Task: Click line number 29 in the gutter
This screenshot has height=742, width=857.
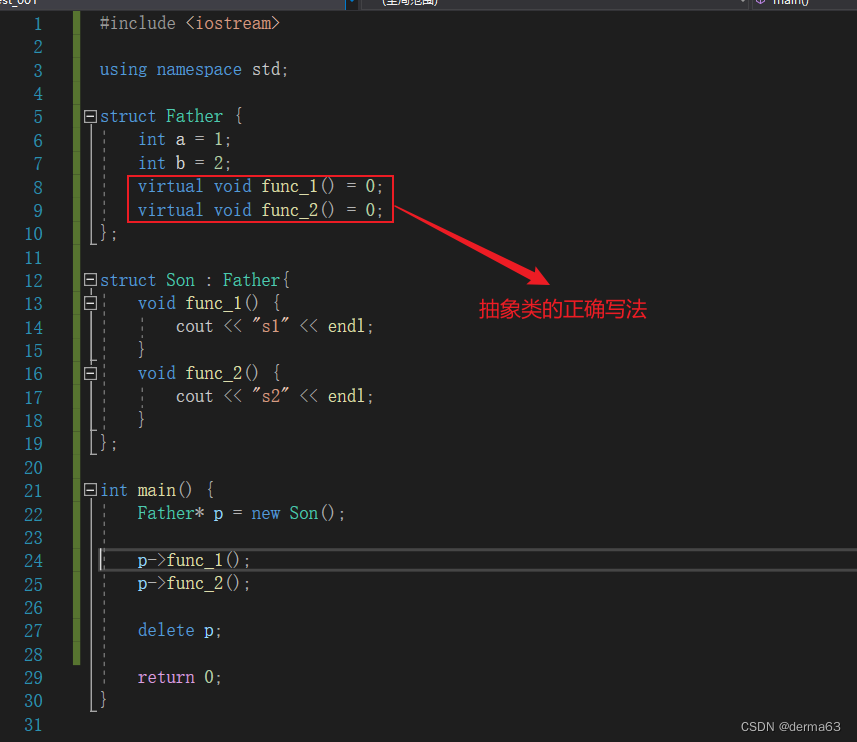Action: click(33, 678)
